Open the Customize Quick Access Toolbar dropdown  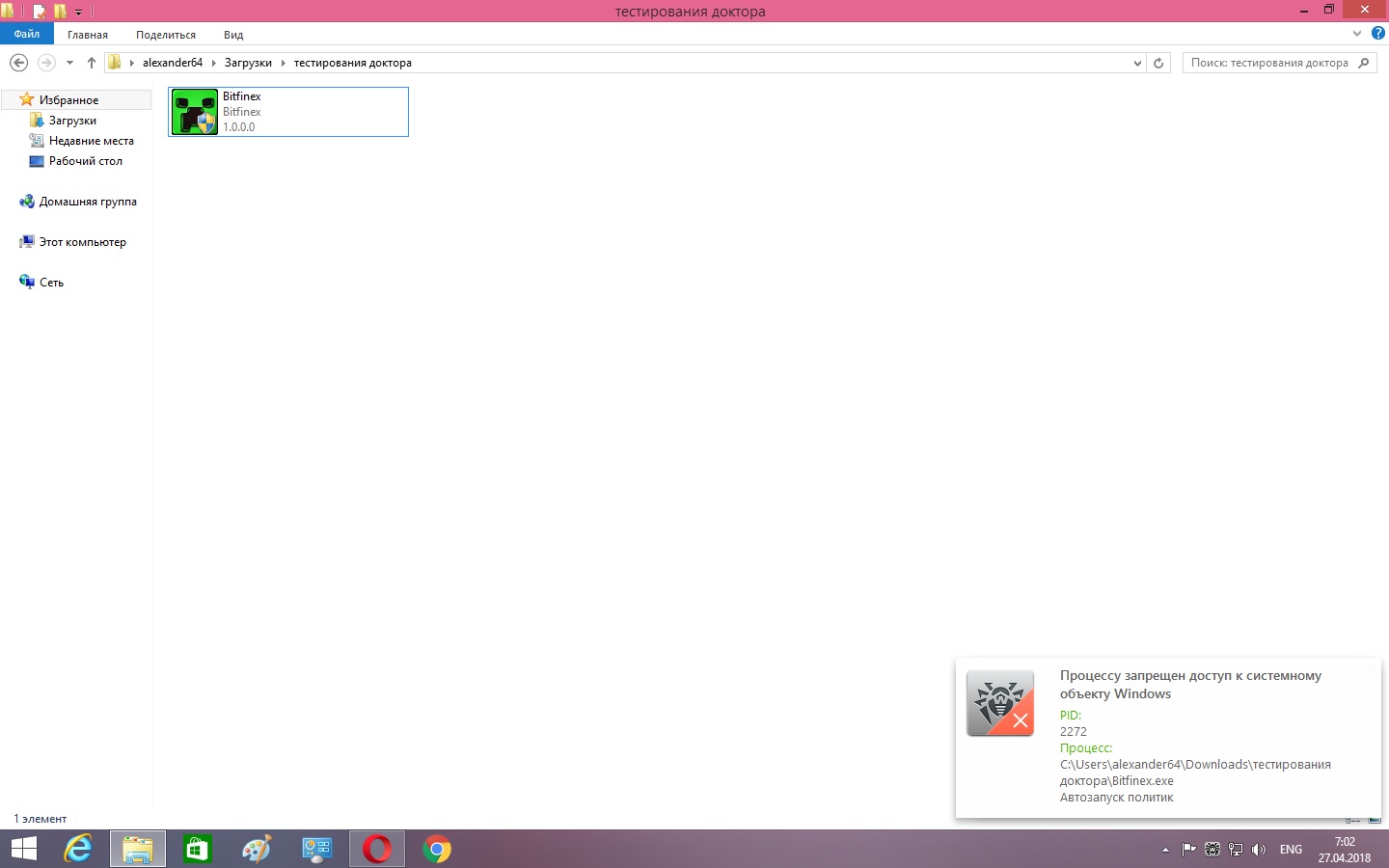[x=79, y=13]
